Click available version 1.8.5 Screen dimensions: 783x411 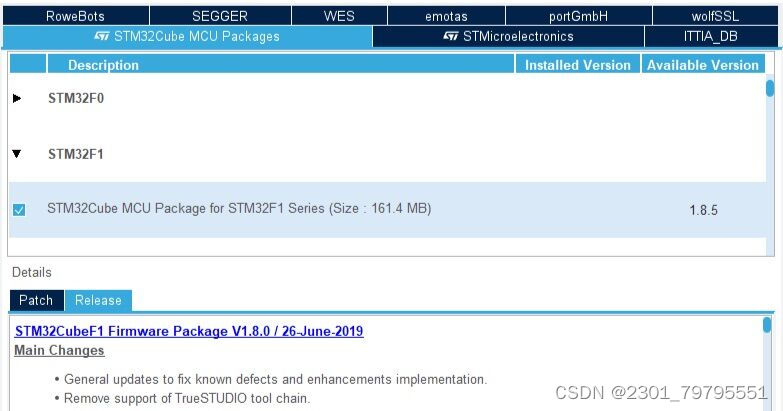[703, 210]
